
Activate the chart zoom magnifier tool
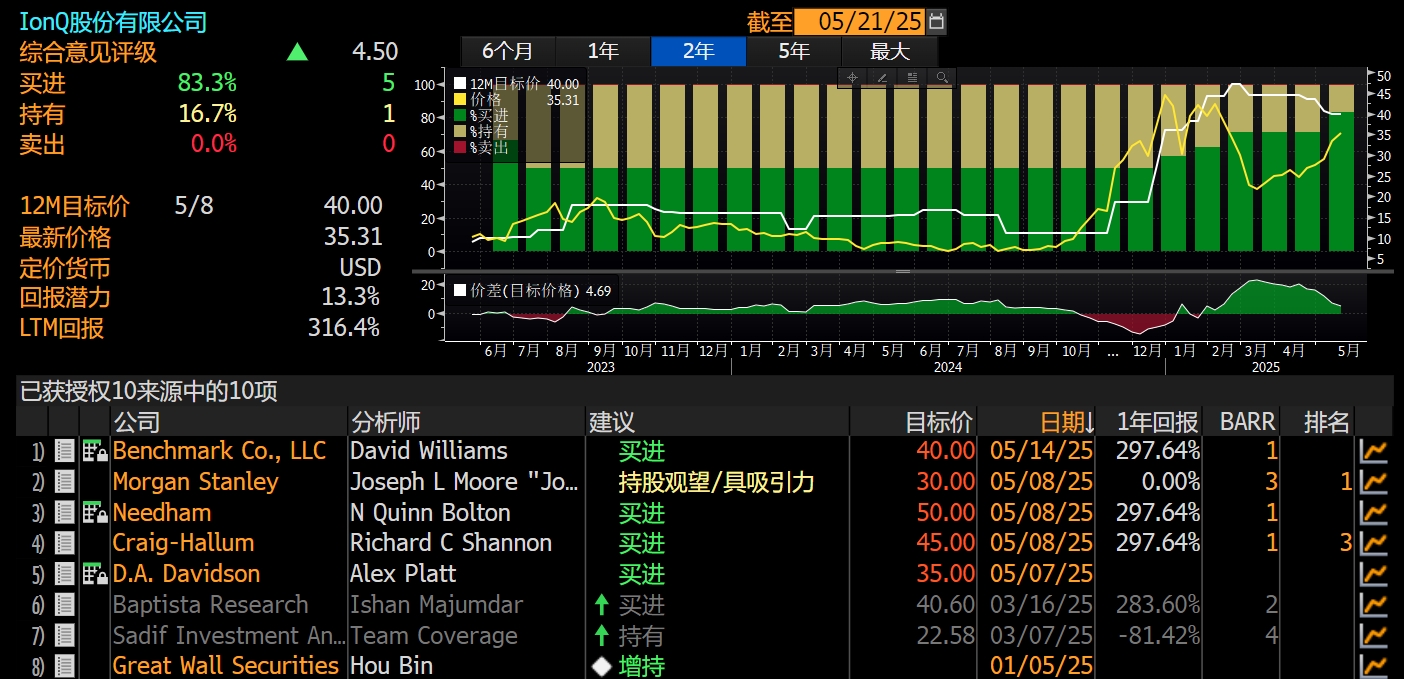941,78
